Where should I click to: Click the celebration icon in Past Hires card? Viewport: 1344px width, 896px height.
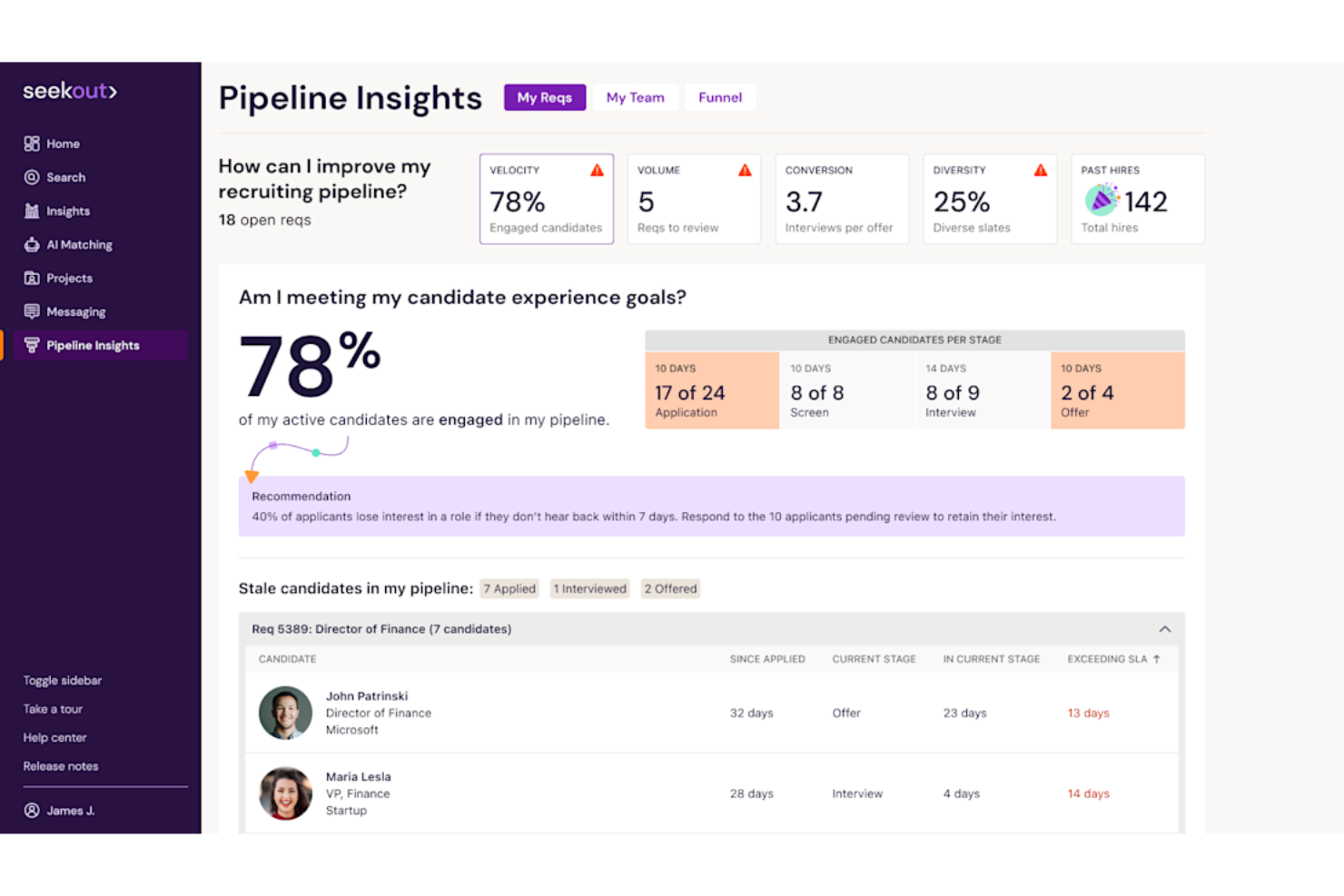click(1102, 200)
